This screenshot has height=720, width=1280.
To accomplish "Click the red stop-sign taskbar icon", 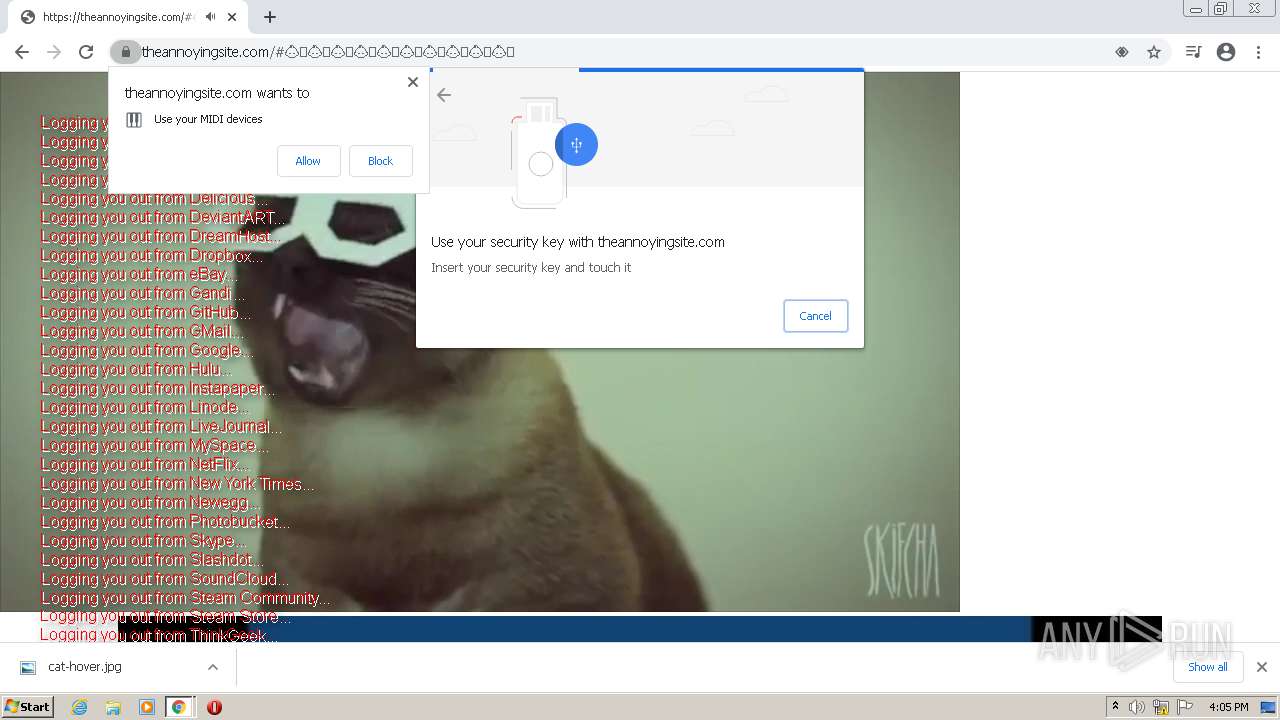I will [214, 707].
